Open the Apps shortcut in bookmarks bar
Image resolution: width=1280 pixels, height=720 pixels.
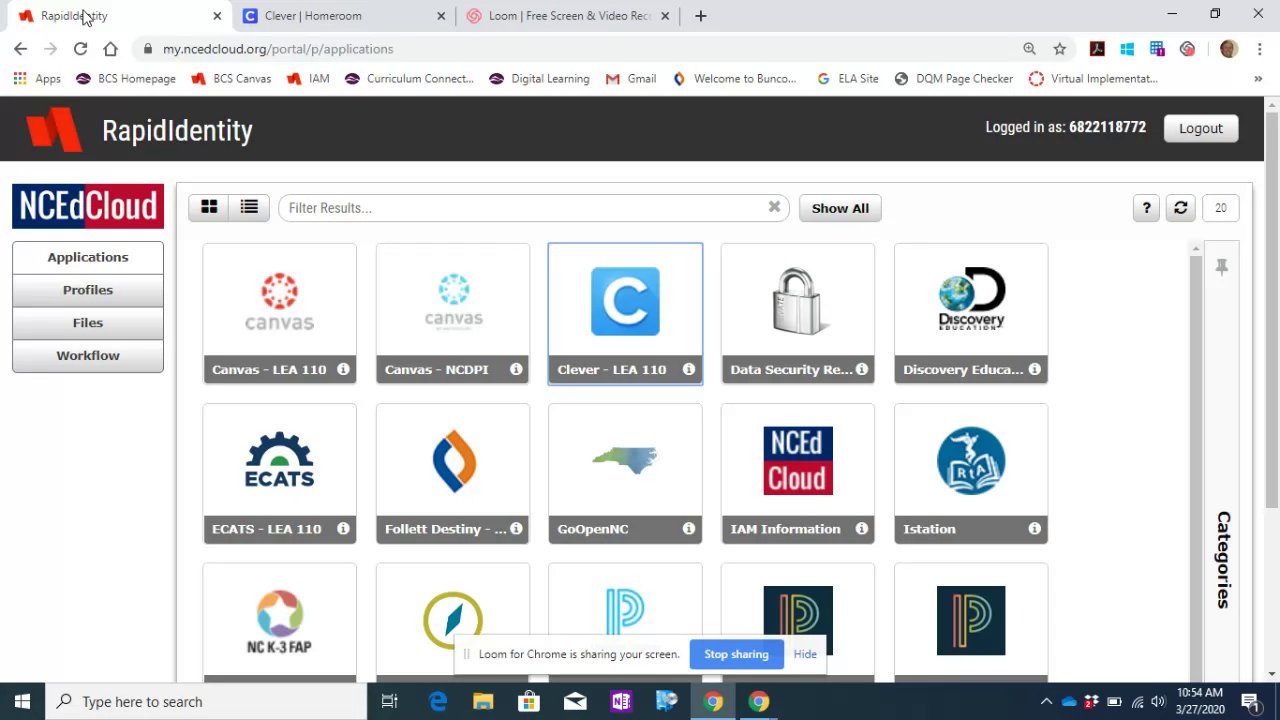(37, 79)
